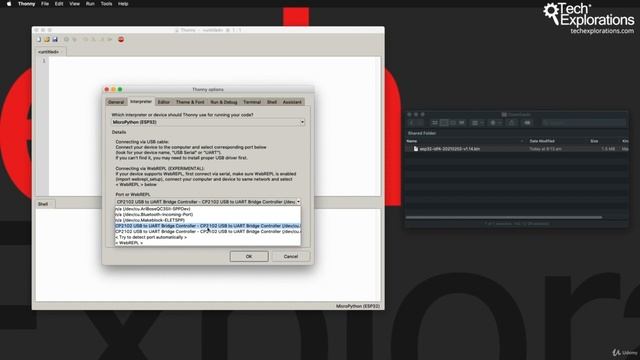This screenshot has height=360, width=640.
Task: Switch to the Terminal tab
Action: click(x=252, y=102)
